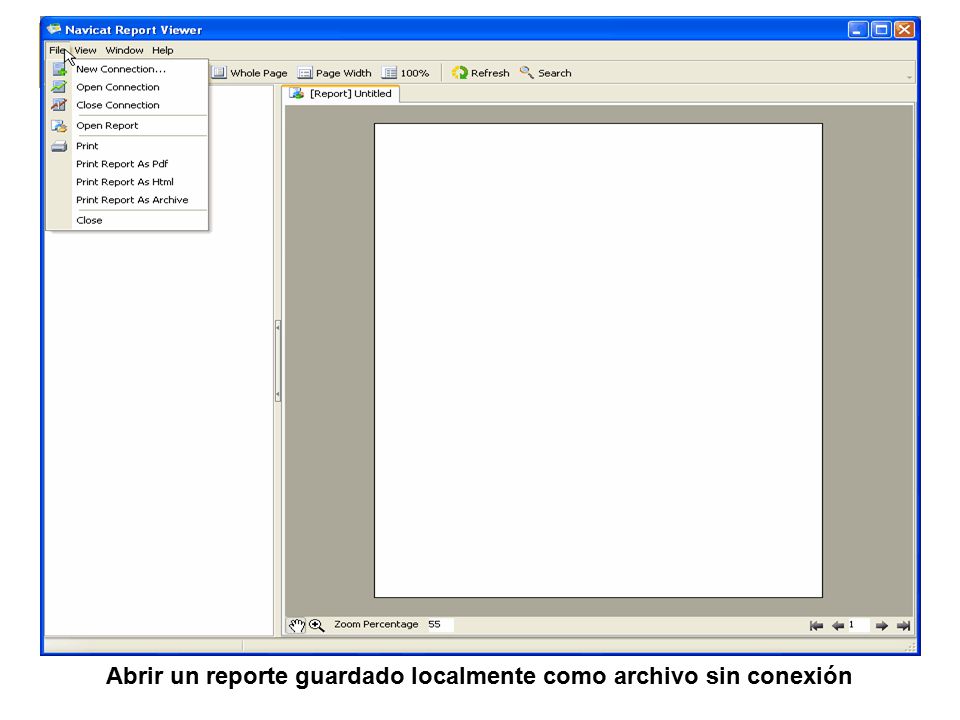Select the hand pan tool
The height and width of the screenshot is (720, 960).
pyautogui.click(x=297, y=625)
